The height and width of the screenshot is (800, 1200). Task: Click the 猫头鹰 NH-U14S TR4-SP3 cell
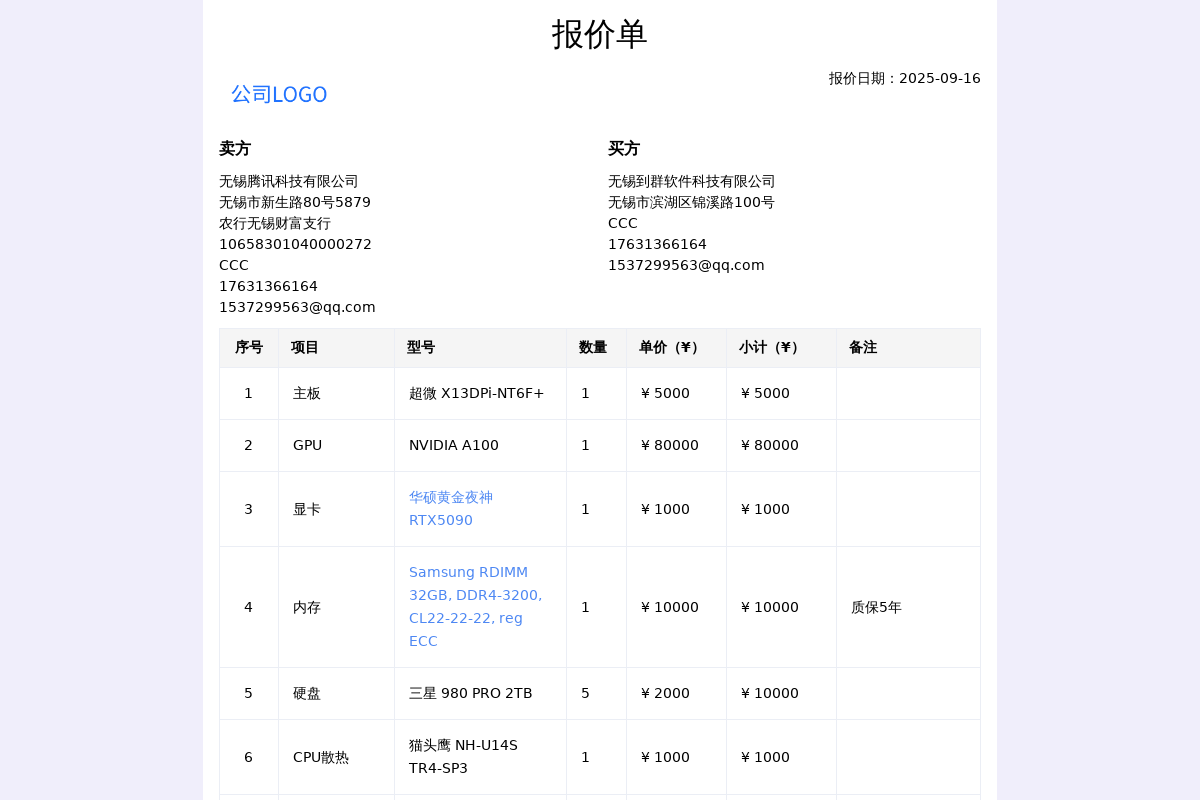click(463, 757)
